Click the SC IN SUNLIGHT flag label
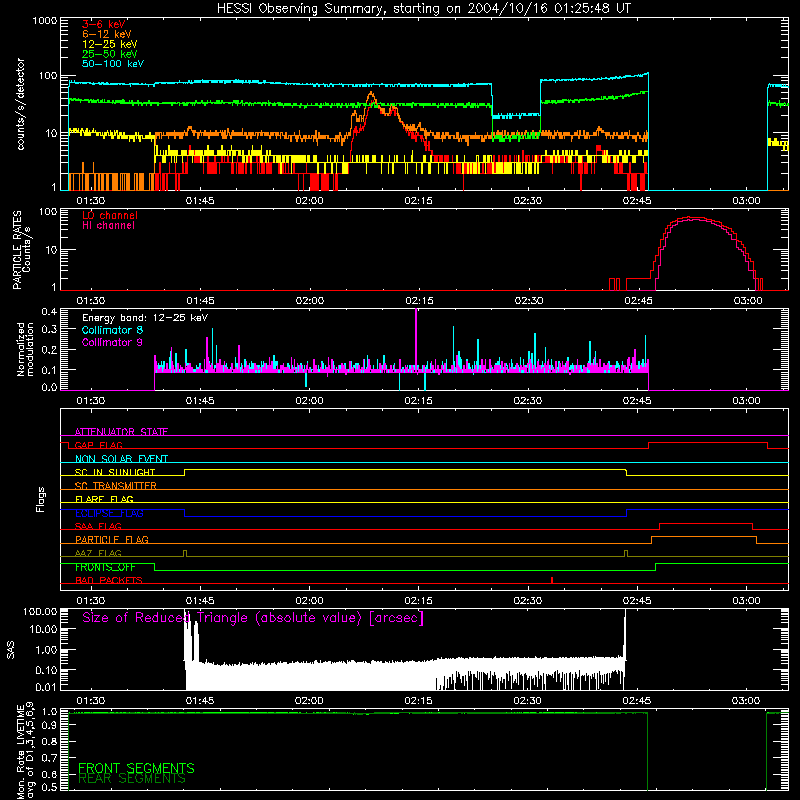Screen dimensions: 800x800 (115, 472)
